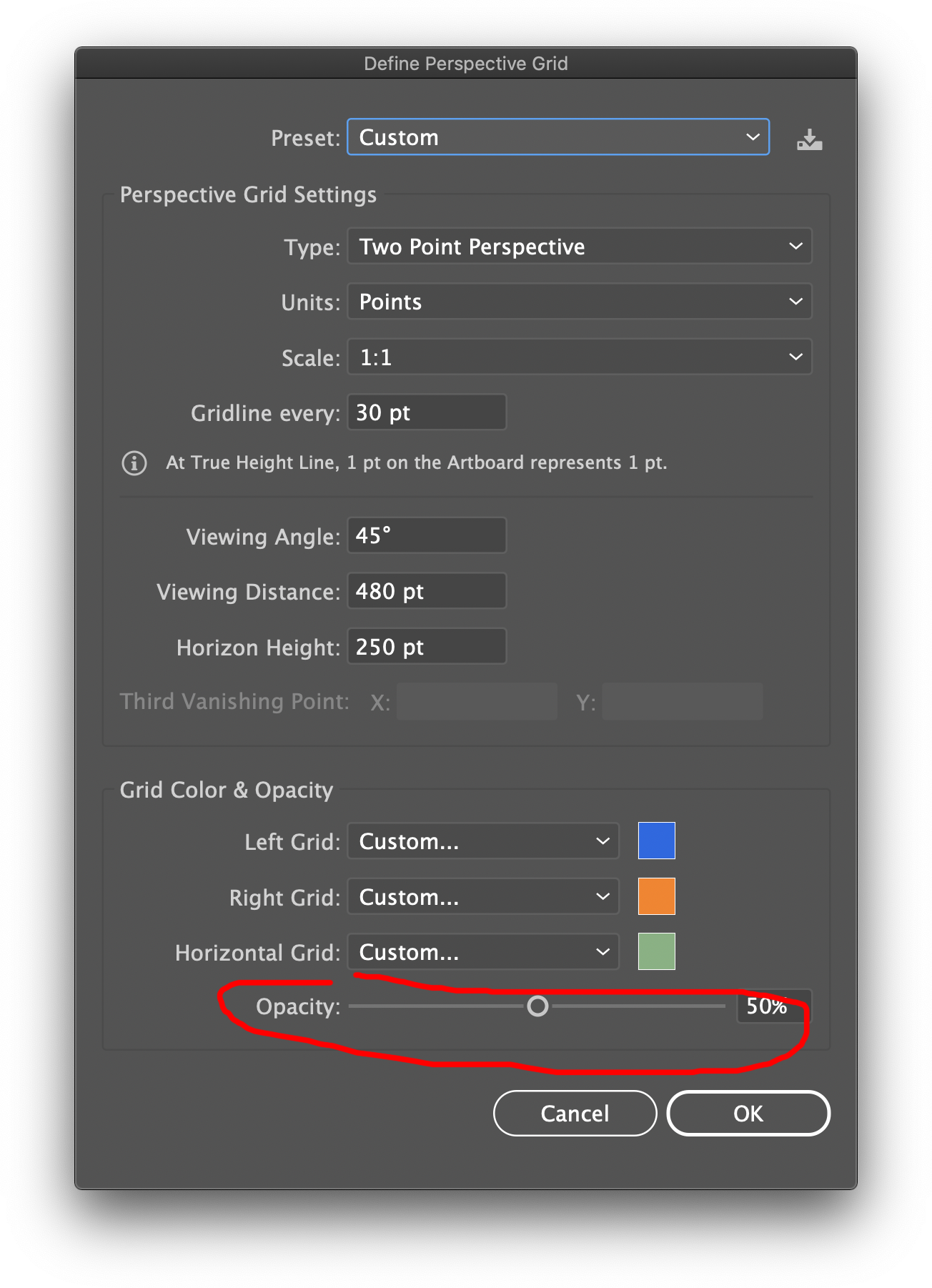The image size is (932, 1288).
Task: Open the Horizontal Grid color dropdown
Action: pos(482,951)
